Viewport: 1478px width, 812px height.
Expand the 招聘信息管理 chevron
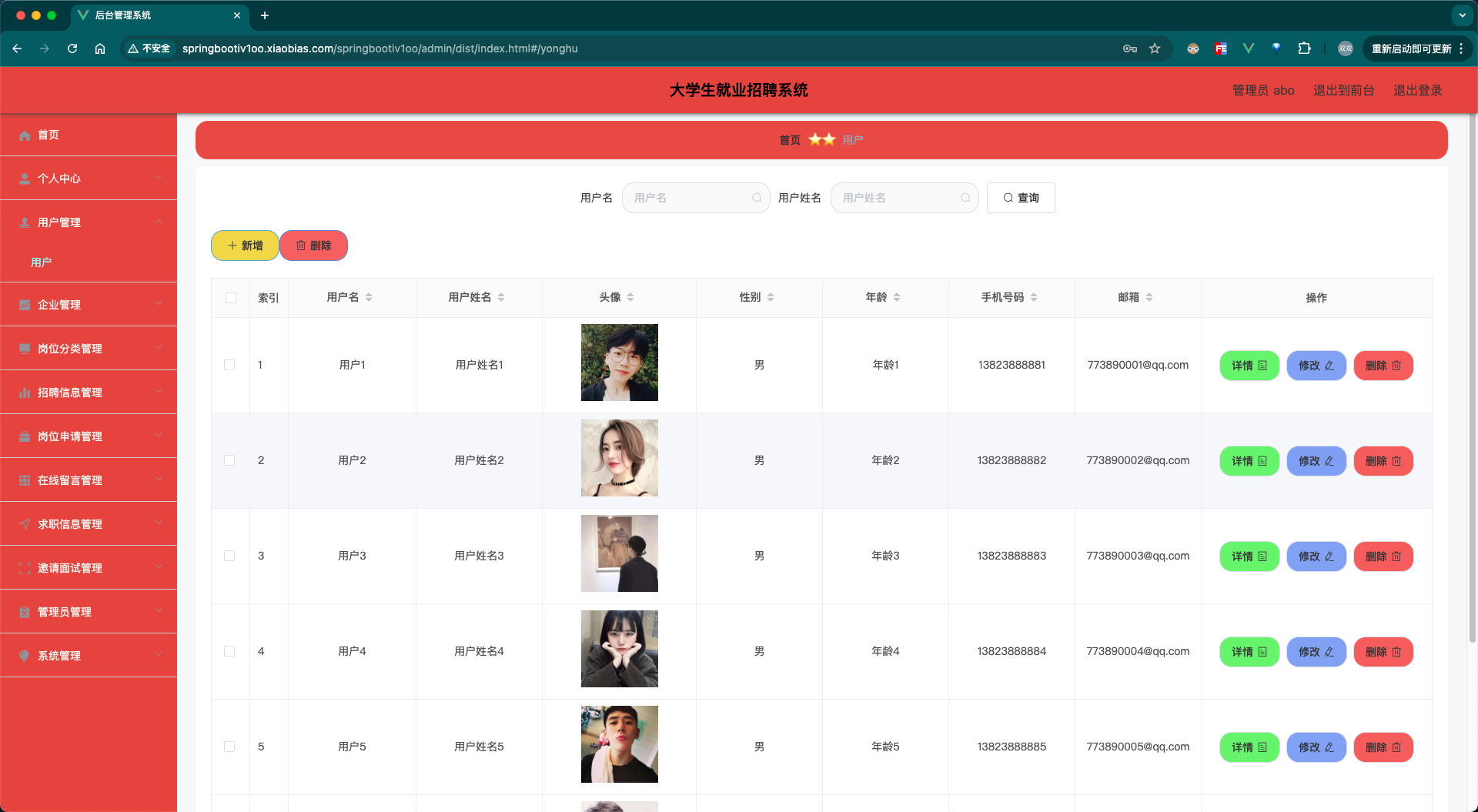click(159, 392)
